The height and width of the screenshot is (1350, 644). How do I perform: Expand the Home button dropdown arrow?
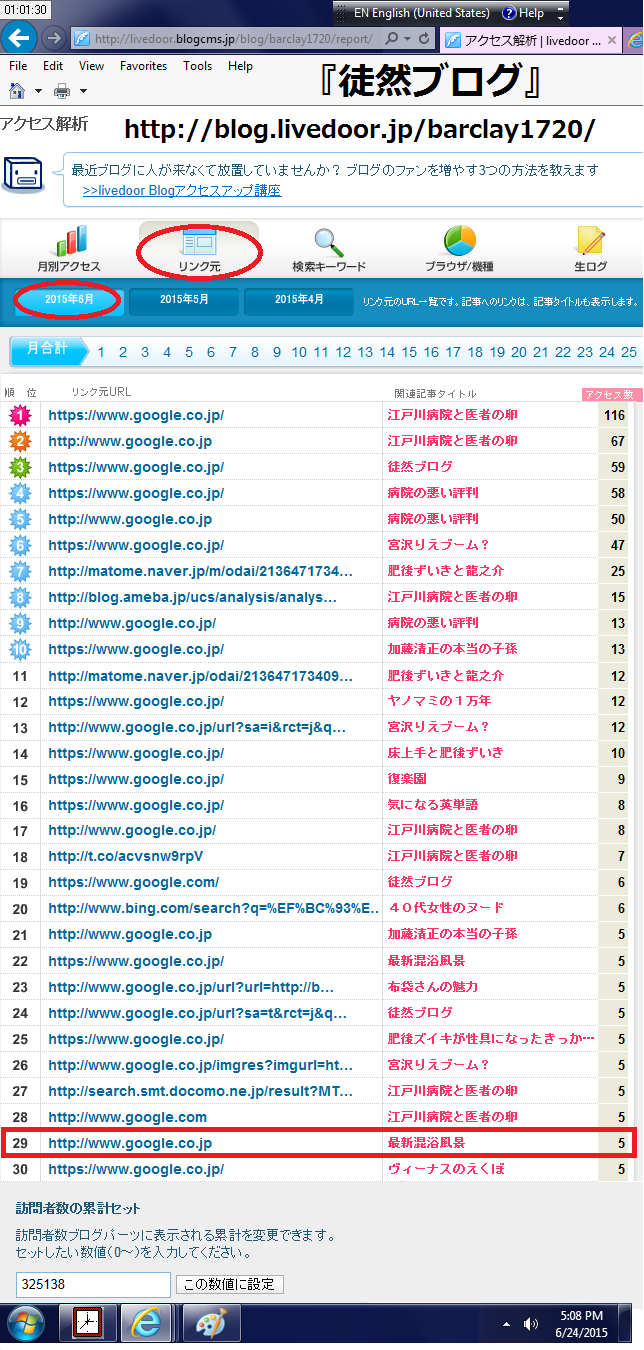38,91
